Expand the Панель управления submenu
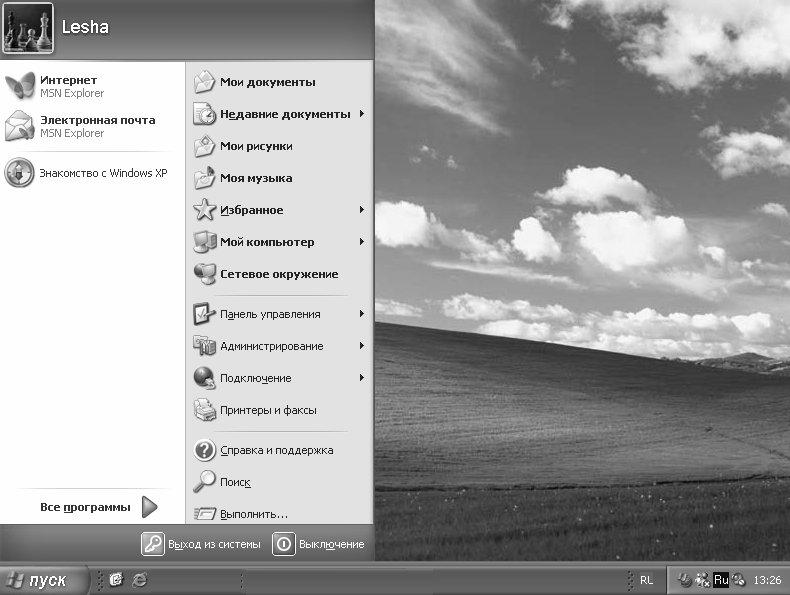Image resolution: width=790 pixels, height=595 pixels. (270, 314)
